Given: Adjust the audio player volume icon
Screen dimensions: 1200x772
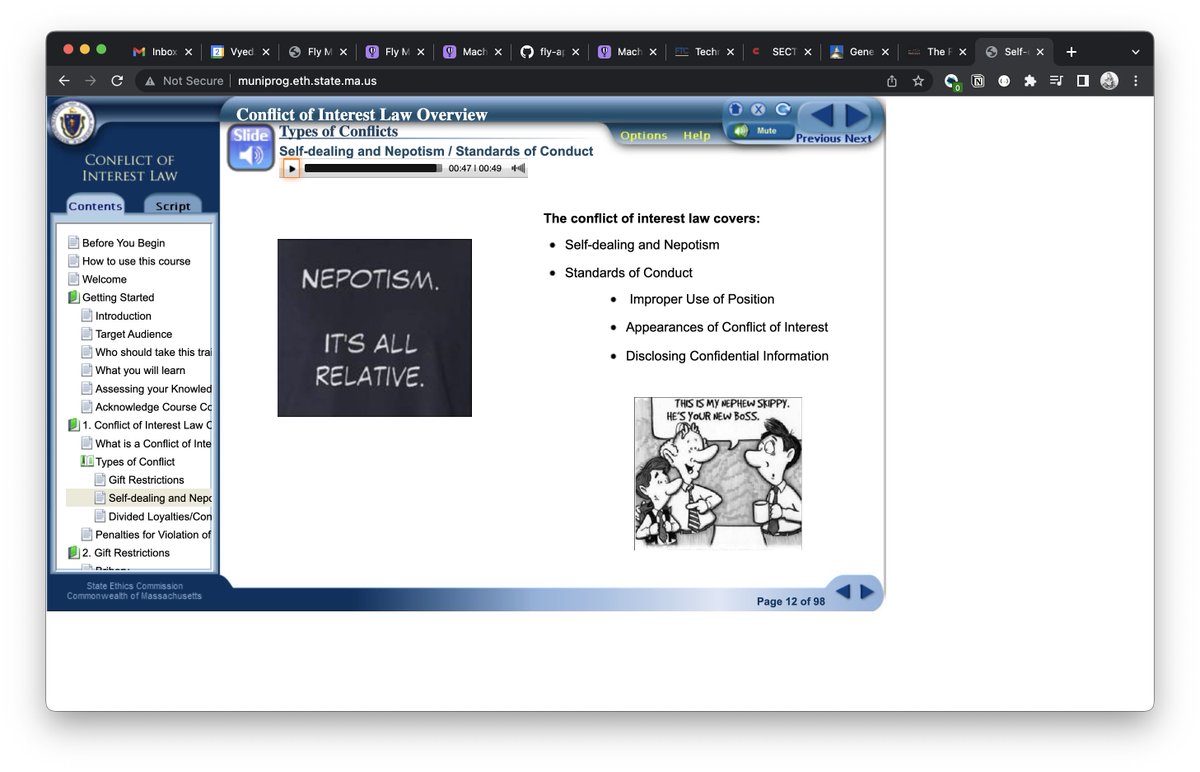Looking at the screenshot, I should (517, 168).
